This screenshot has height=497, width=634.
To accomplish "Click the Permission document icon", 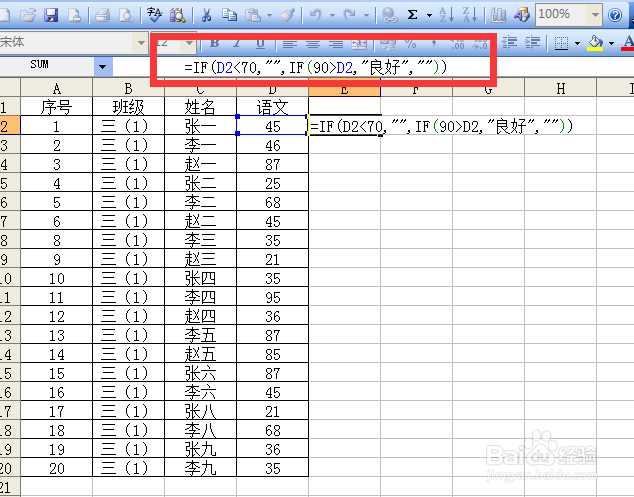I will (74, 15).
